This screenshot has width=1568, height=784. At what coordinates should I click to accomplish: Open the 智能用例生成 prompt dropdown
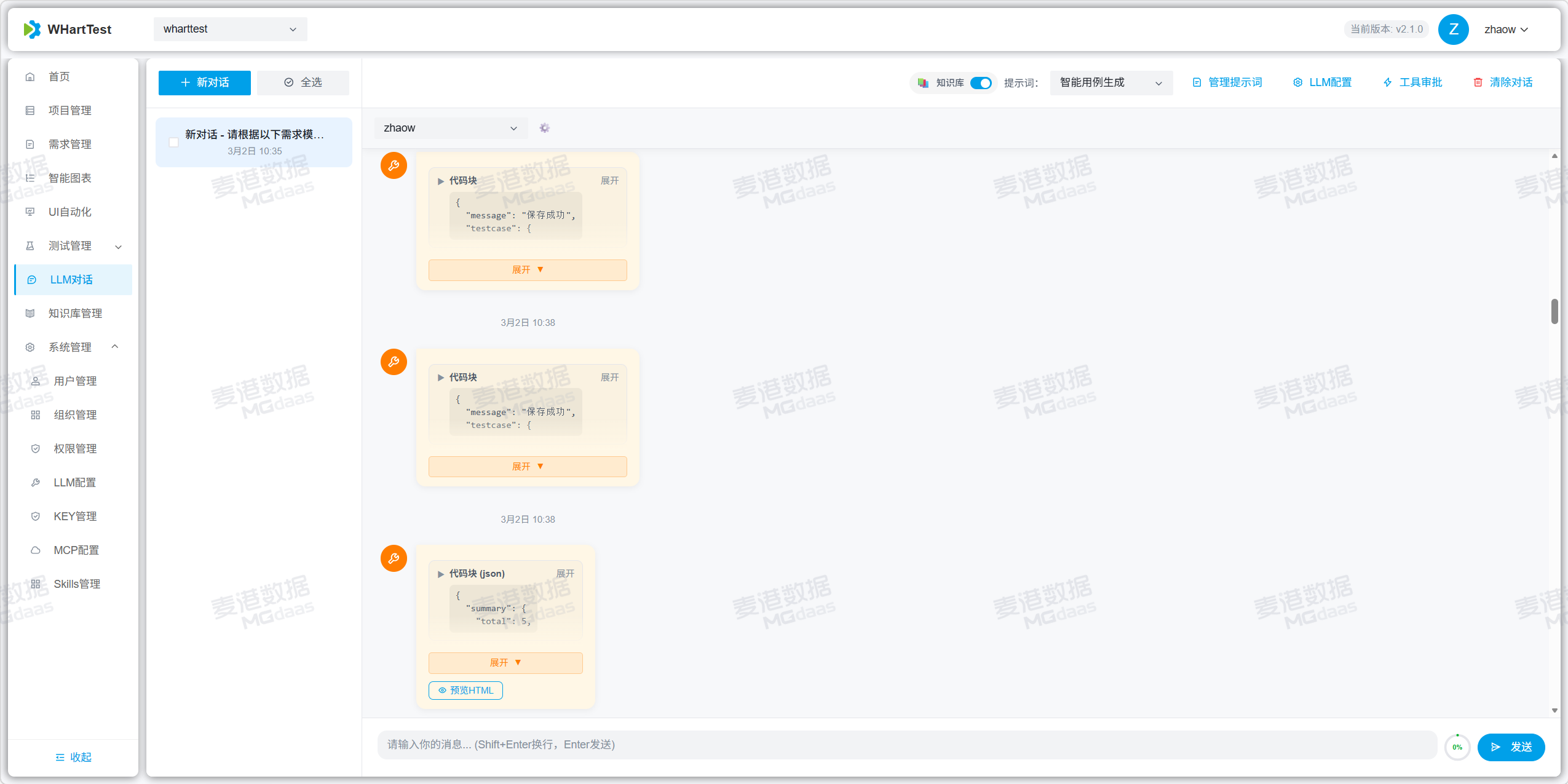click(1111, 82)
